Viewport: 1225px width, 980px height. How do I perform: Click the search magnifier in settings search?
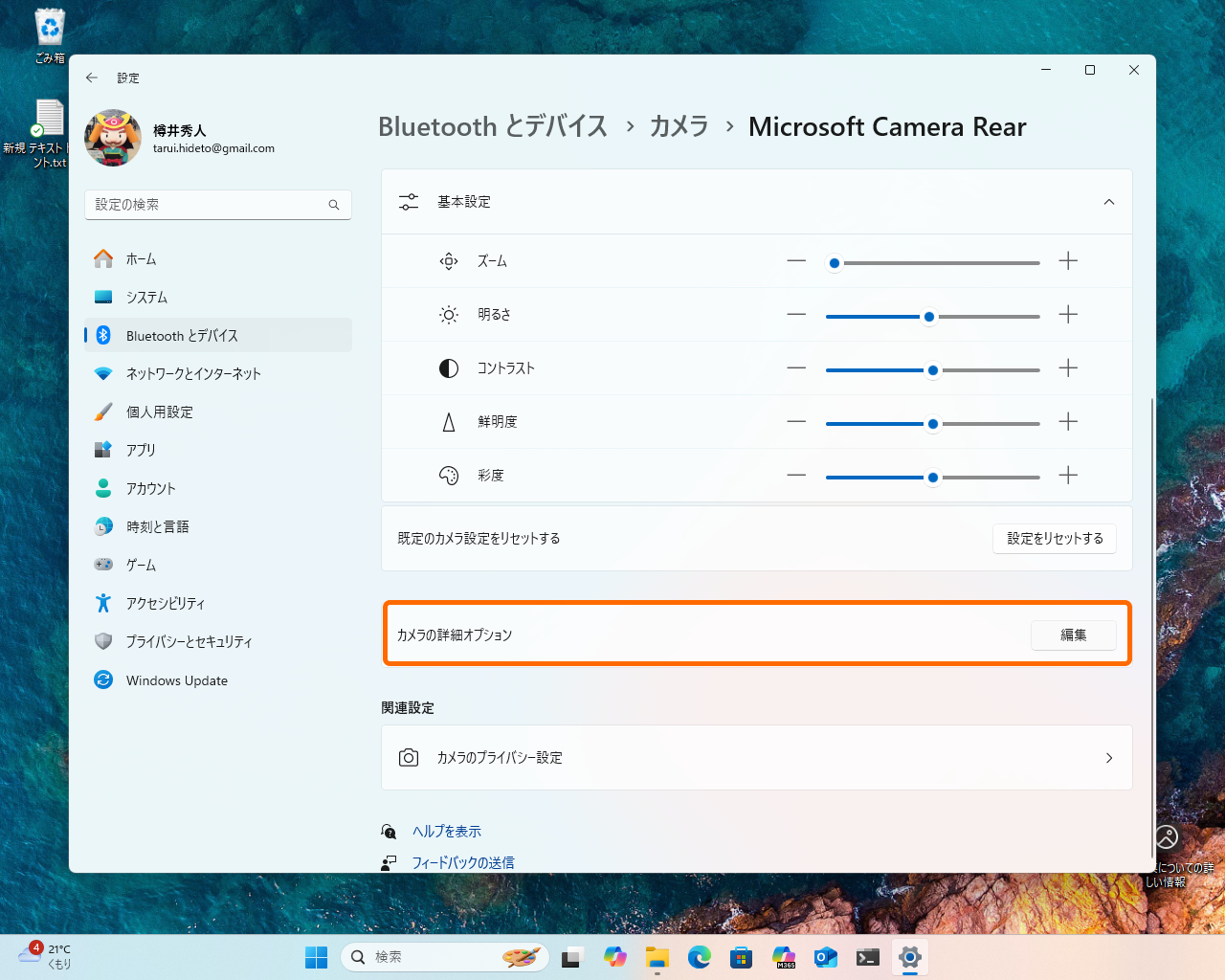point(334,205)
